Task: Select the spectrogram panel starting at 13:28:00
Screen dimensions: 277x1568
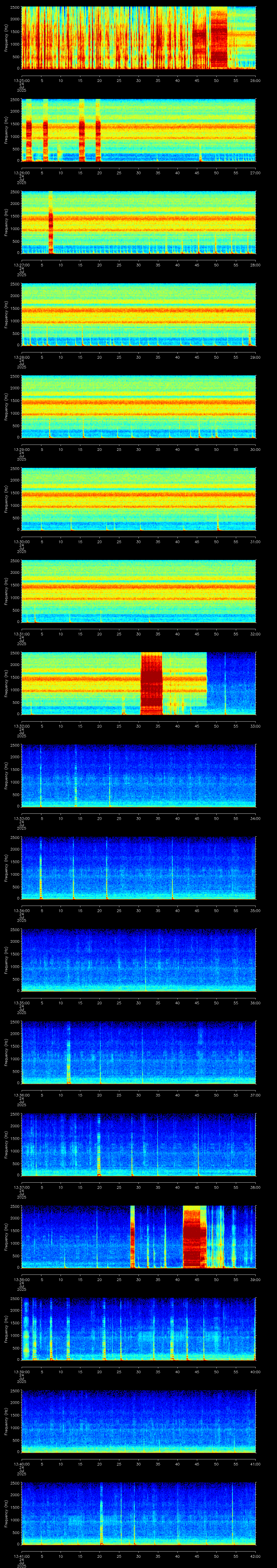Action: (x=138, y=314)
